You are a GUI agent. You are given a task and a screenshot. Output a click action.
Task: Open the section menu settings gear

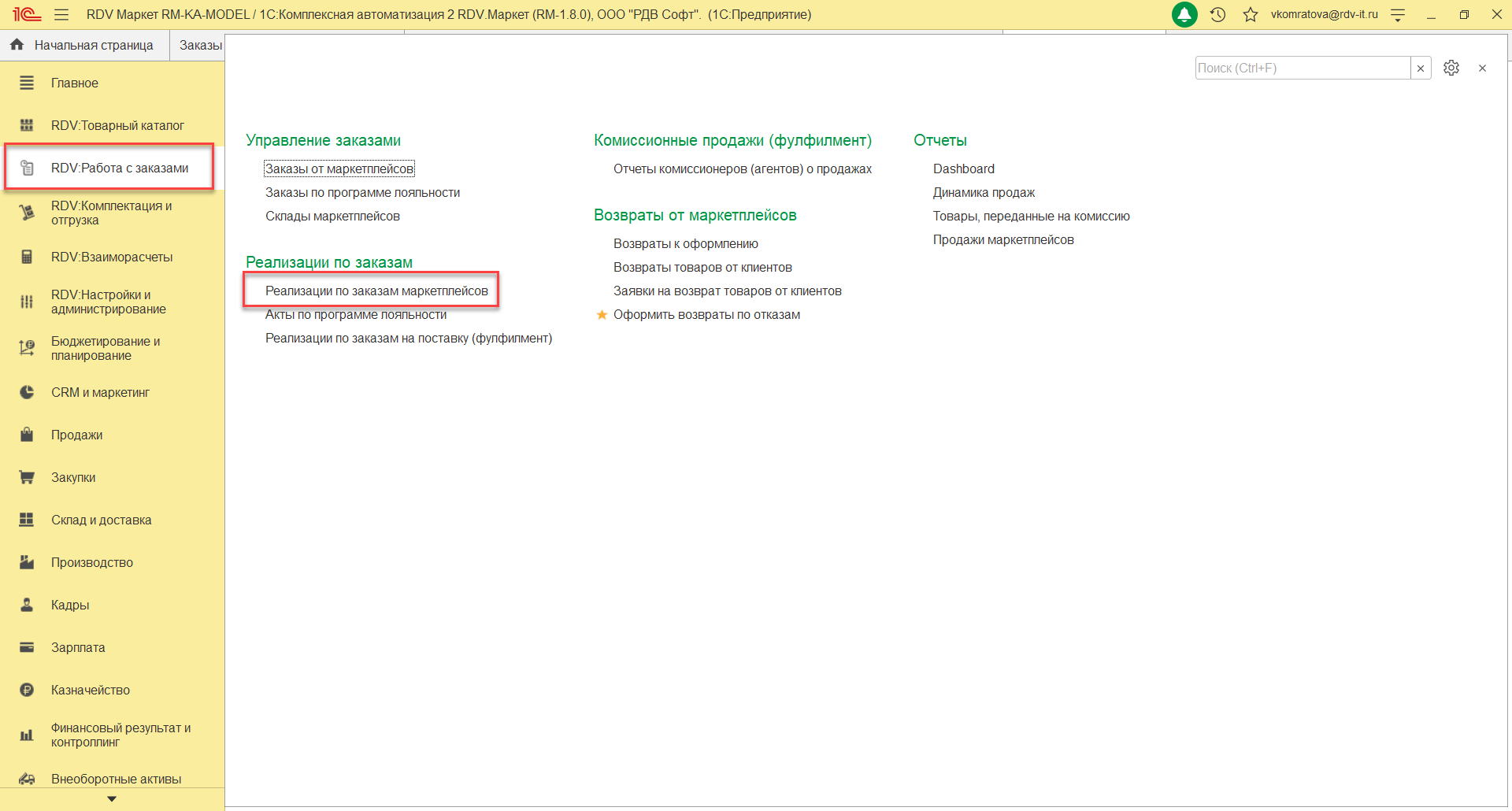(1451, 68)
